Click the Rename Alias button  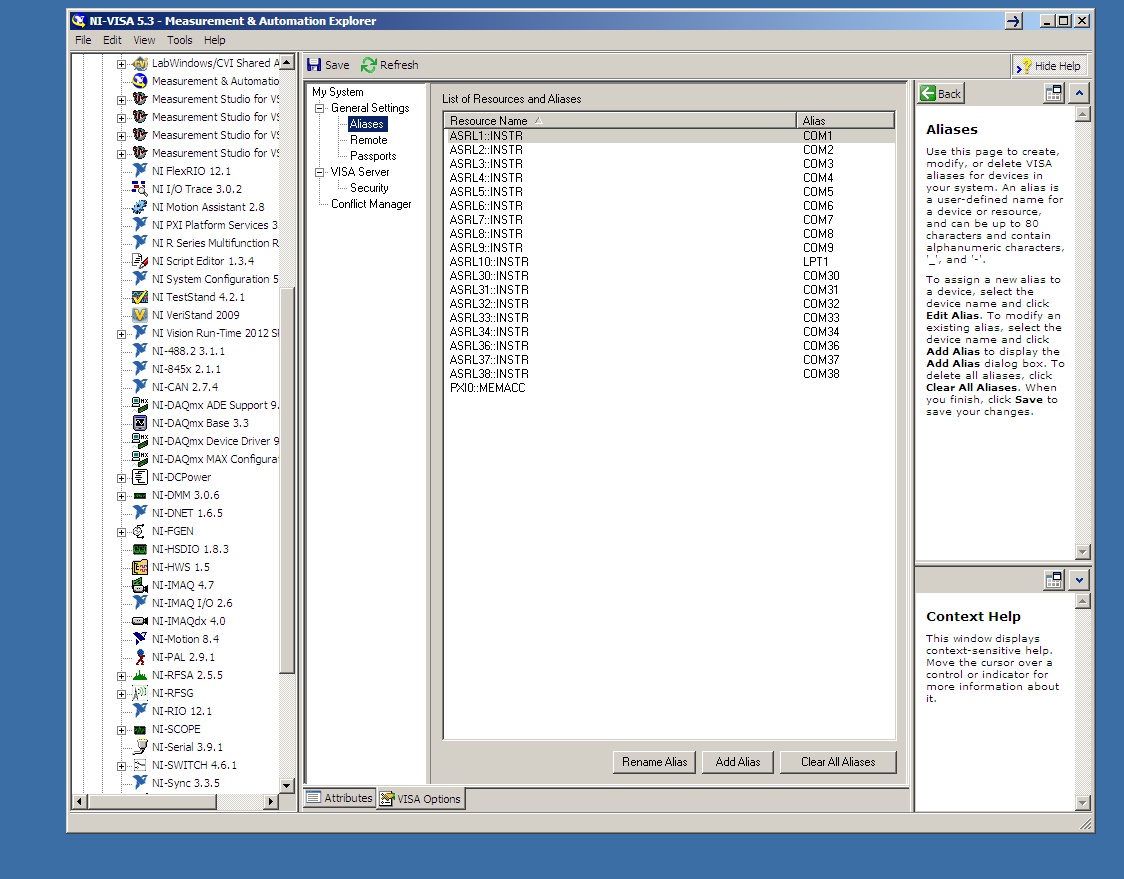(654, 762)
